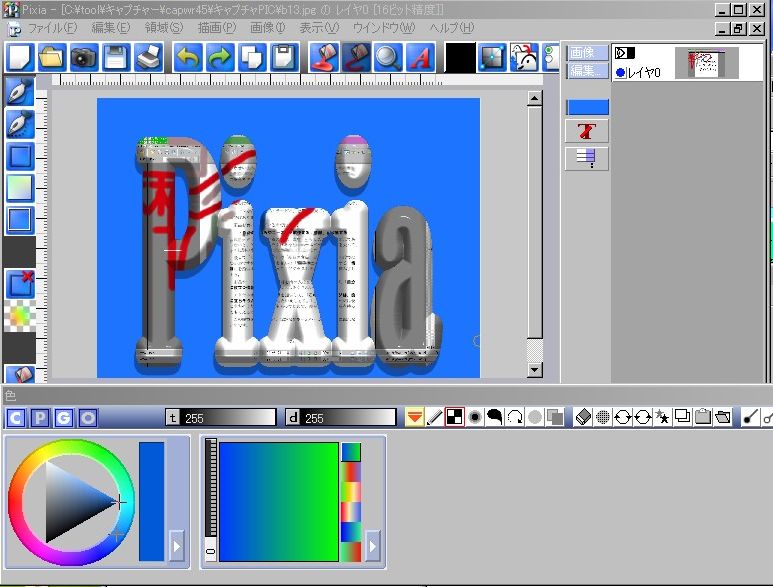Create a new blank document
The image size is (773, 587).
click(20, 58)
